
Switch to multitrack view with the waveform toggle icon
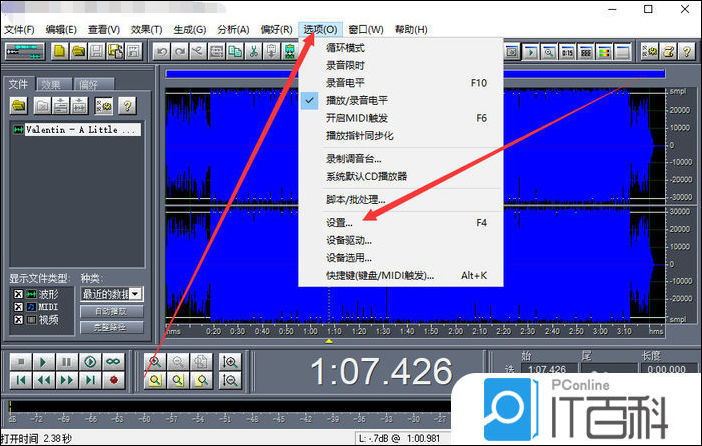pyautogui.click(x=25, y=51)
